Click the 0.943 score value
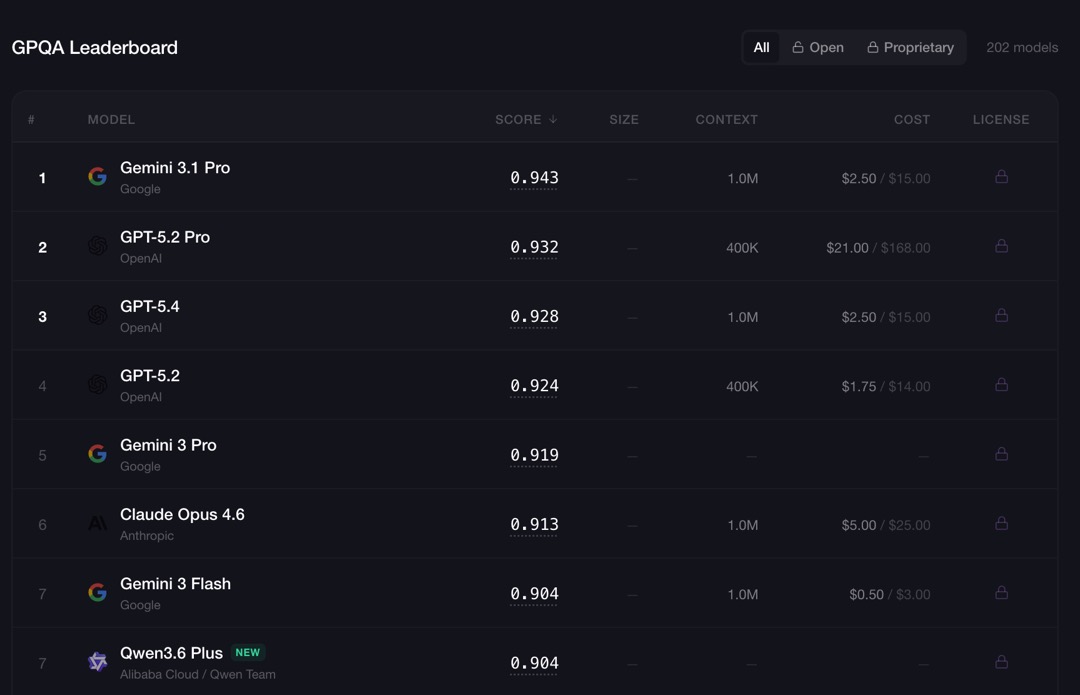This screenshot has height=695, width=1080. point(534,178)
